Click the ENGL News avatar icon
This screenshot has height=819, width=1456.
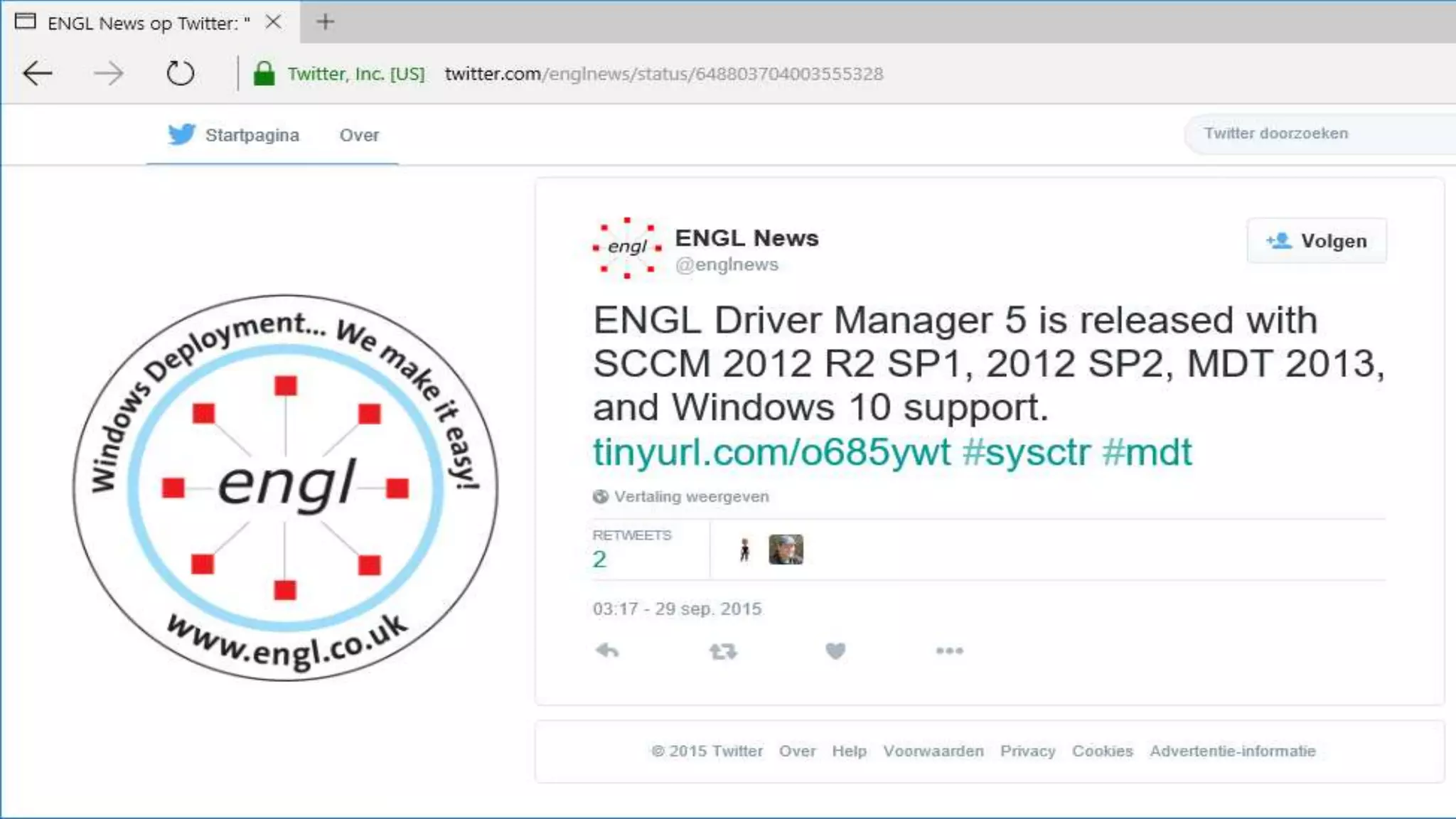point(627,247)
